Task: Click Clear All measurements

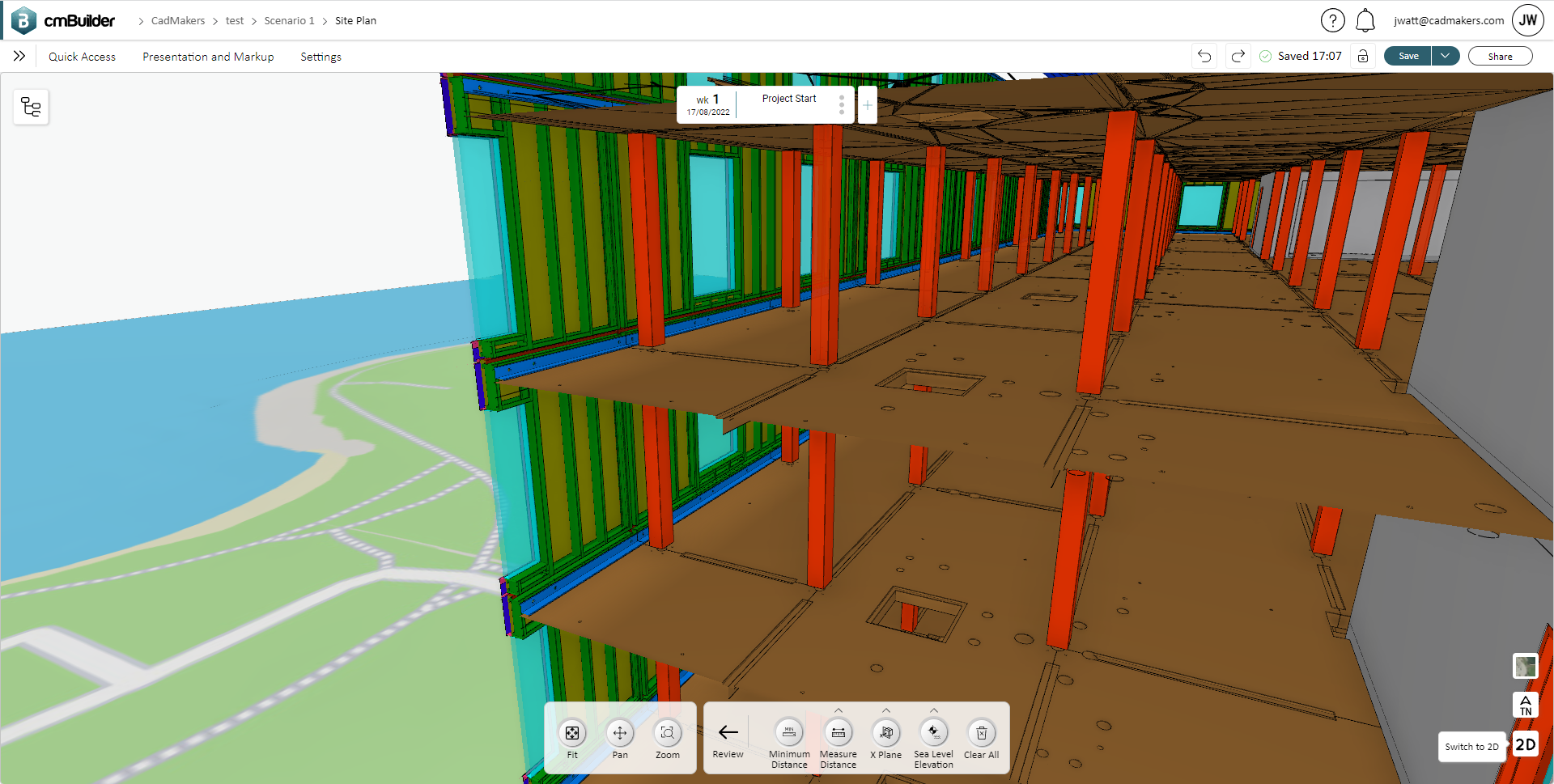Action: click(982, 739)
